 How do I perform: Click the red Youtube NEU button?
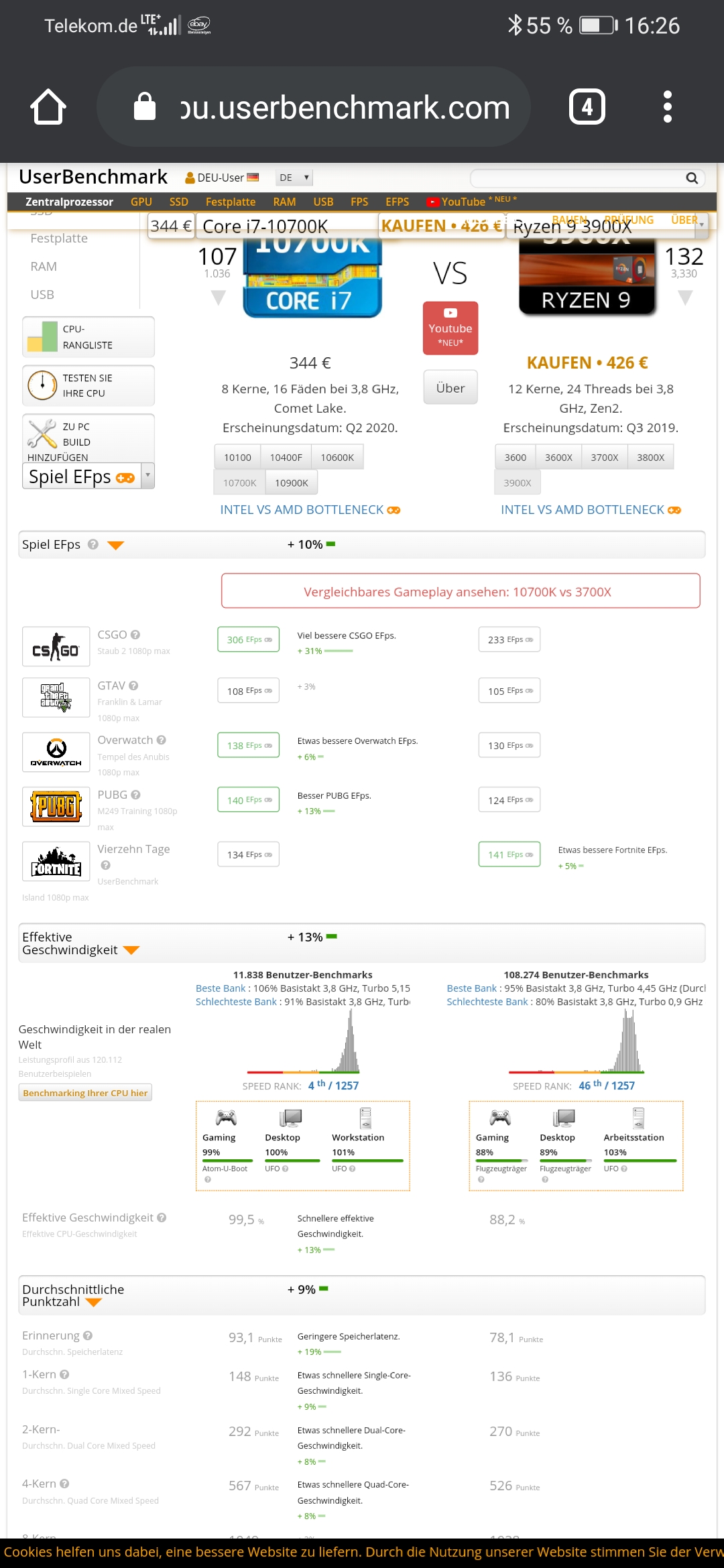tap(450, 328)
